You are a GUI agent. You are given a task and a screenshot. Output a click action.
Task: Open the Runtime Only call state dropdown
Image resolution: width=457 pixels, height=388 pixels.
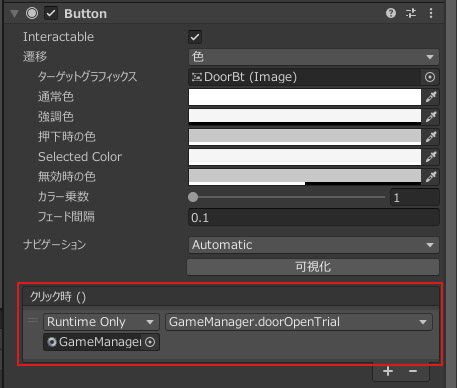101,322
